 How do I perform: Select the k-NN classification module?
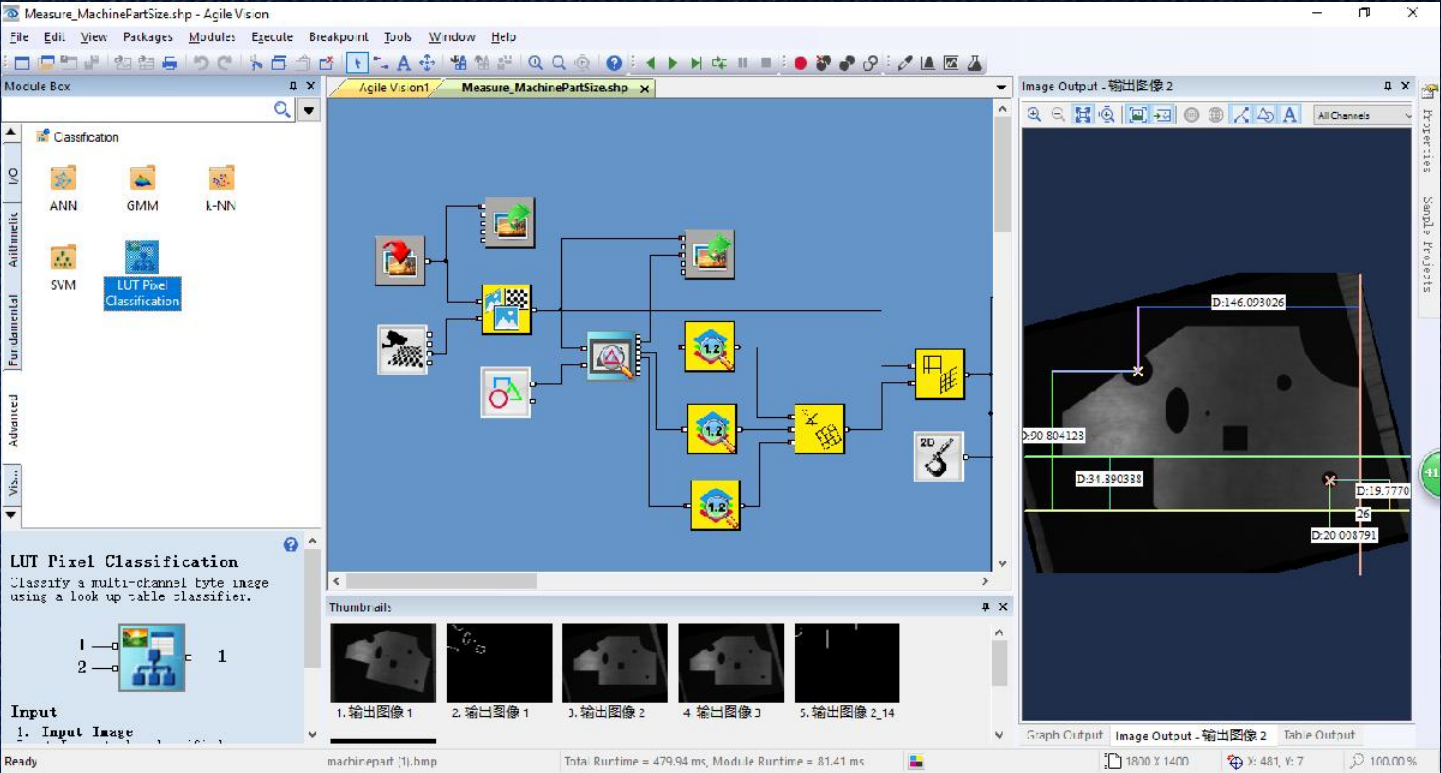click(x=221, y=188)
